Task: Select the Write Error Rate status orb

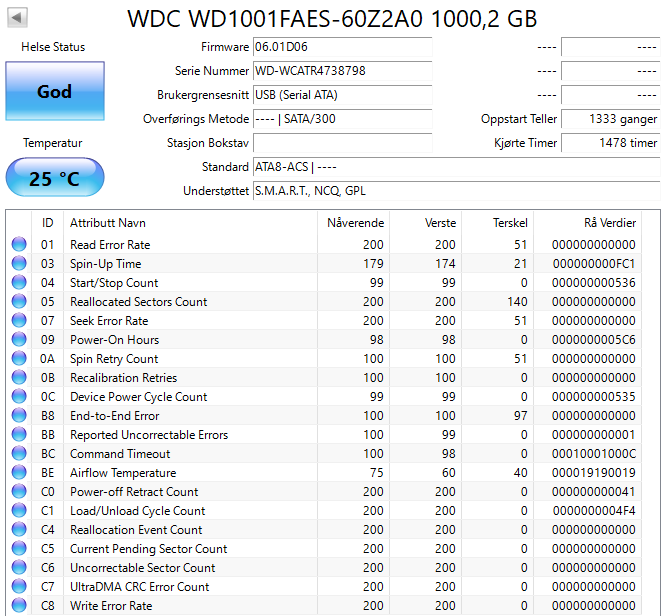Action: pos(19,606)
